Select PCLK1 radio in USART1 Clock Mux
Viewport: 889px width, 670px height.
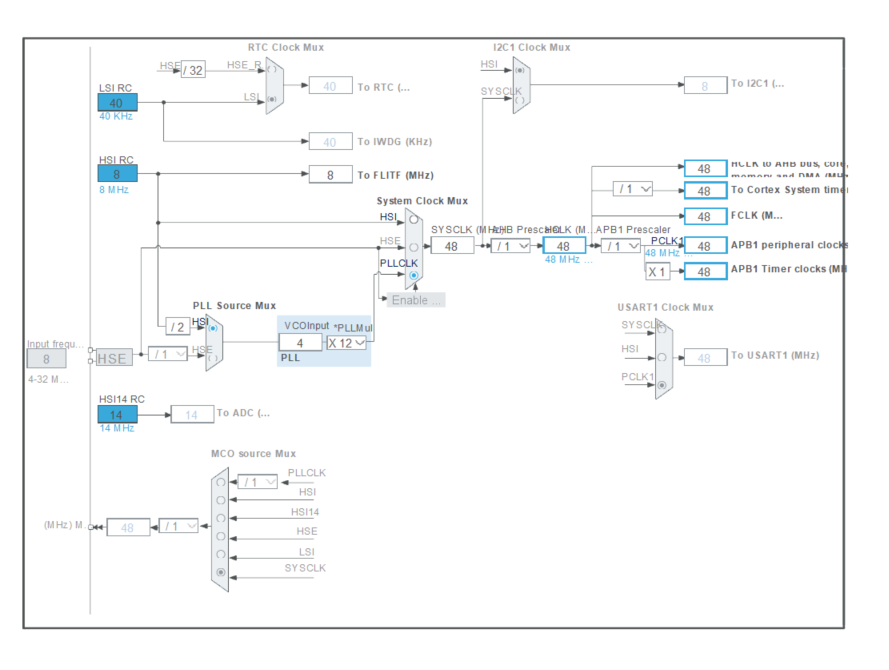(x=662, y=385)
